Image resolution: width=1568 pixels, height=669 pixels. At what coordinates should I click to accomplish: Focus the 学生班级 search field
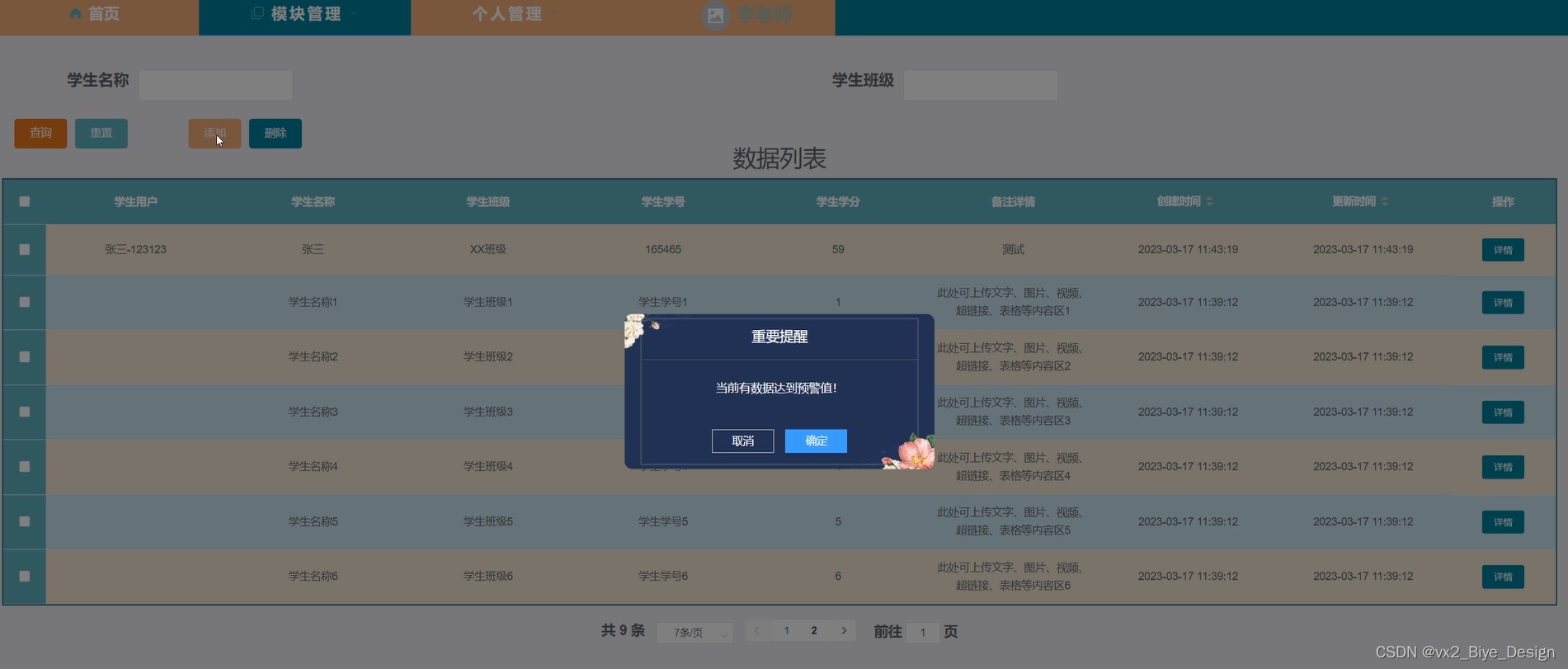[x=981, y=85]
